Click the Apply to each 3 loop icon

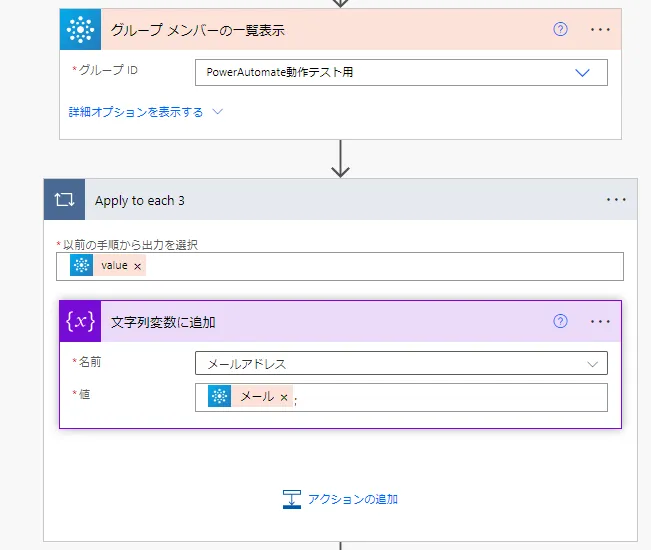(x=65, y=200)
